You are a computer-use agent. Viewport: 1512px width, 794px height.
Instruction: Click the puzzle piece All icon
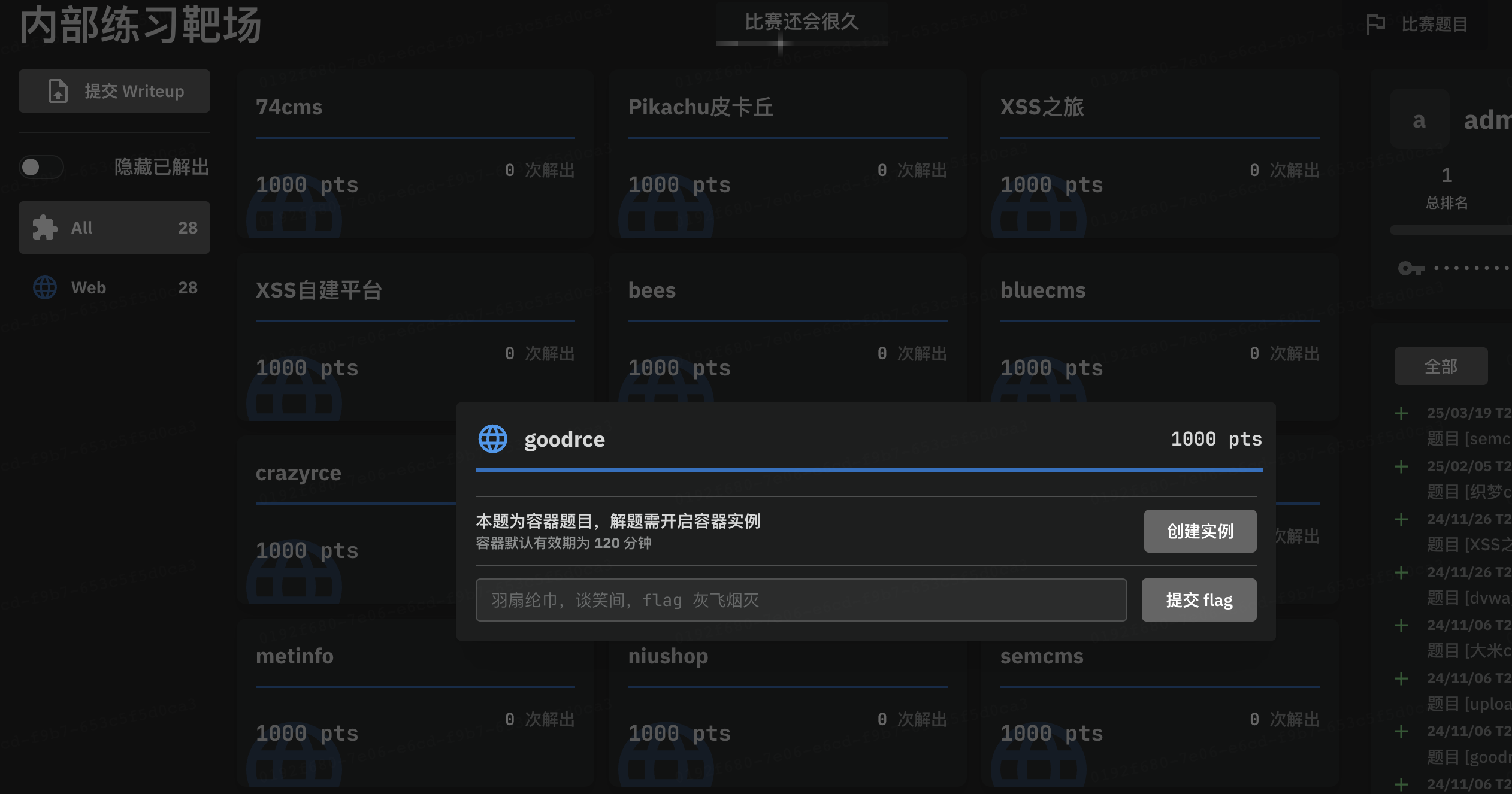pyautogui.click(x=45, y=228)
